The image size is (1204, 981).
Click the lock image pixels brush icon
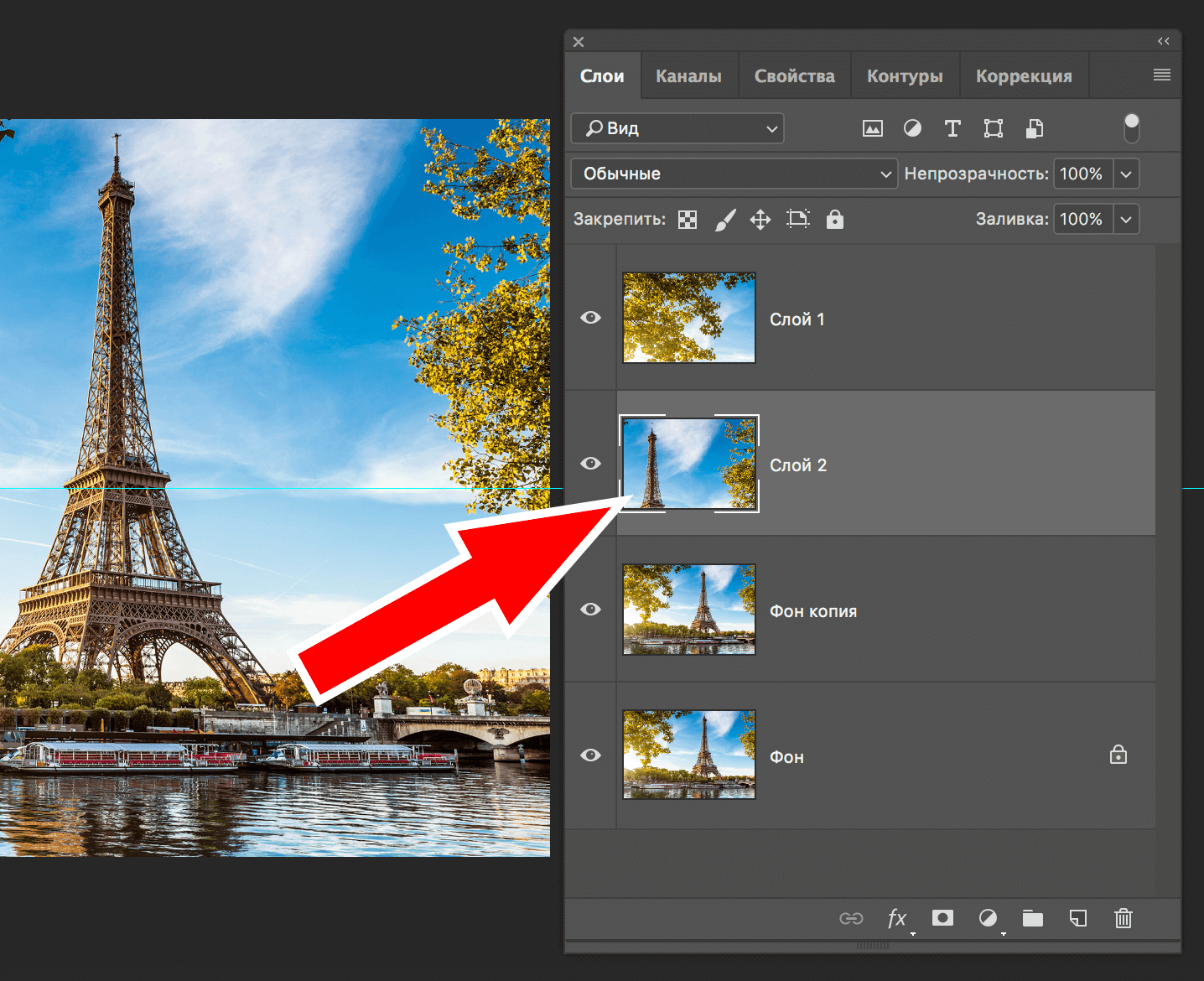point(725,220)
